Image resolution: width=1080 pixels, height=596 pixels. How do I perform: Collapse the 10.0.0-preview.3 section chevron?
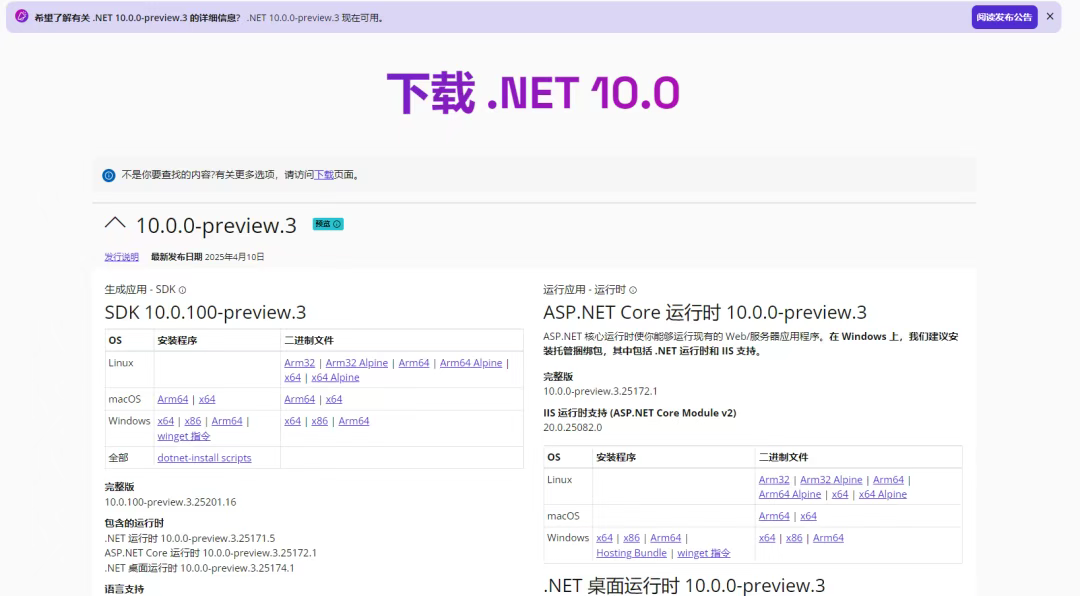pyautogui.click(x=115, y=223)
